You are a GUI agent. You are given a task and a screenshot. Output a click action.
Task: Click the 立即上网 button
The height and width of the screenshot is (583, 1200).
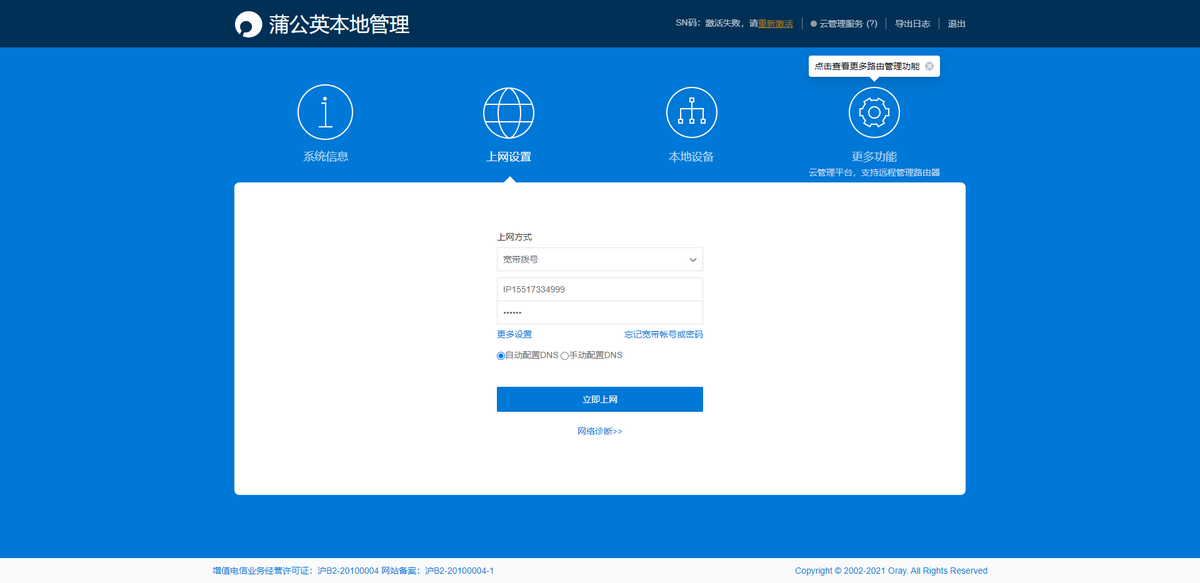click(x=600, y=399)
